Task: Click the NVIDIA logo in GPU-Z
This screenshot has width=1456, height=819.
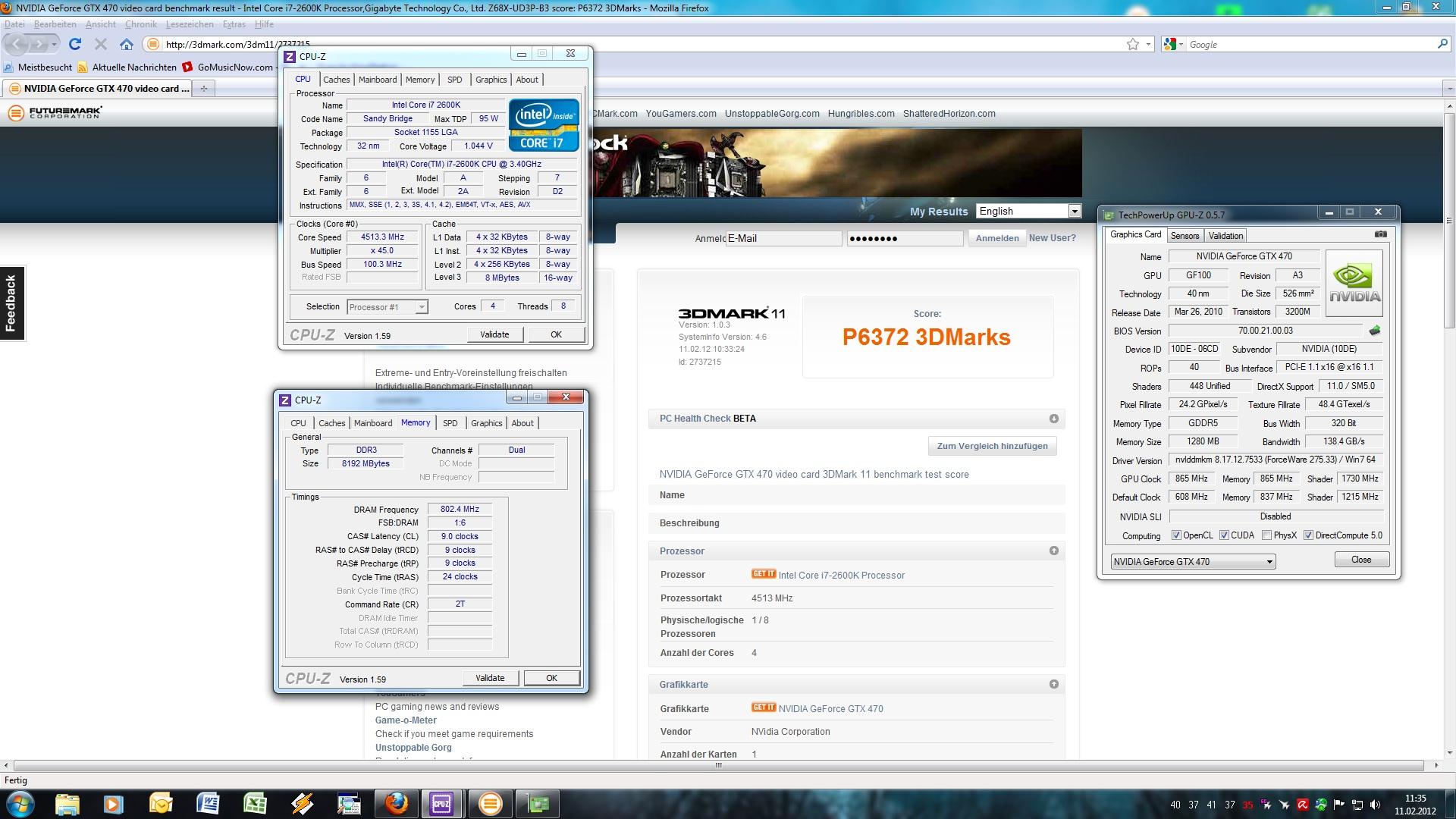Action: (x=1355, y=283)
